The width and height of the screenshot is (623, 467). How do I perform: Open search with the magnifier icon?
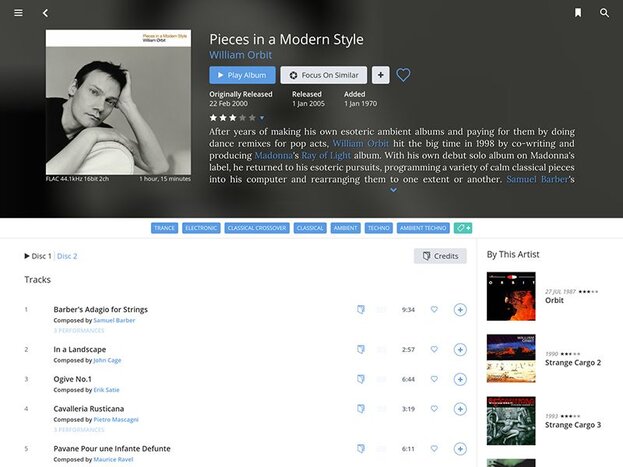pyautogui.click(x=604, y=13)
